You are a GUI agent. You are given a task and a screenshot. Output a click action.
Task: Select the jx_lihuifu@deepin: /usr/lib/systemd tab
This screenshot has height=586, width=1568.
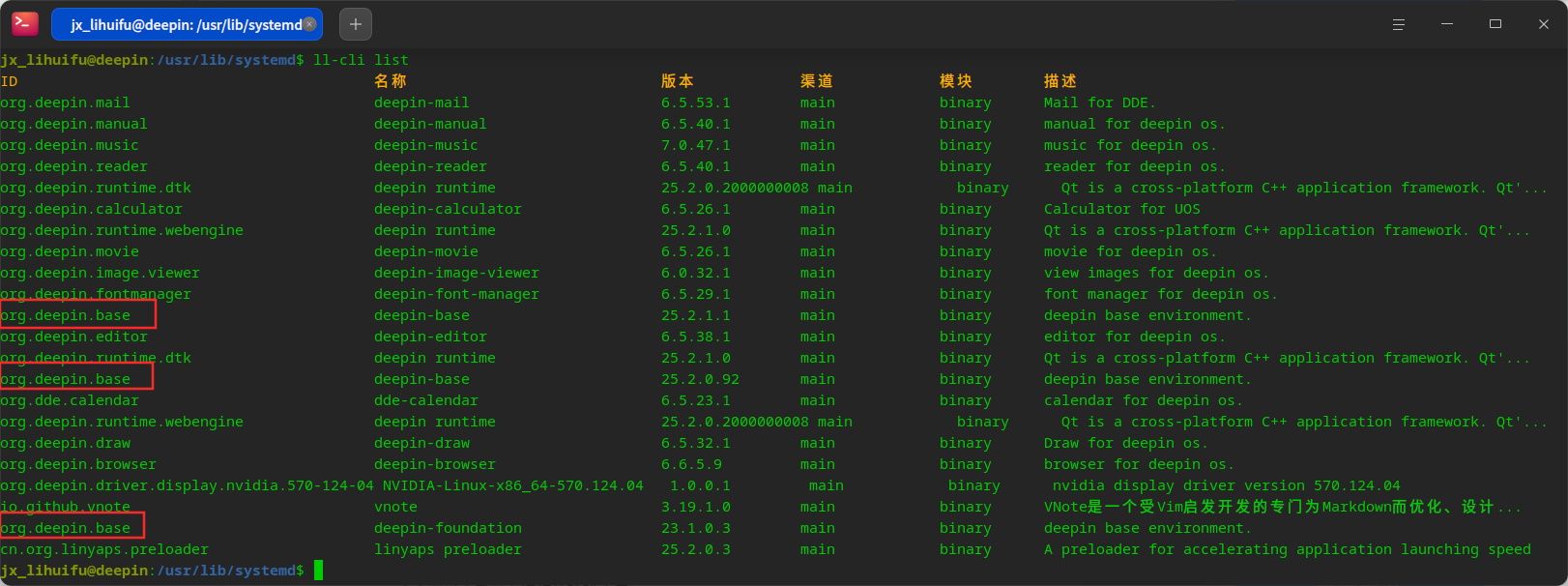pyautogui.click(x=187, y=24)
